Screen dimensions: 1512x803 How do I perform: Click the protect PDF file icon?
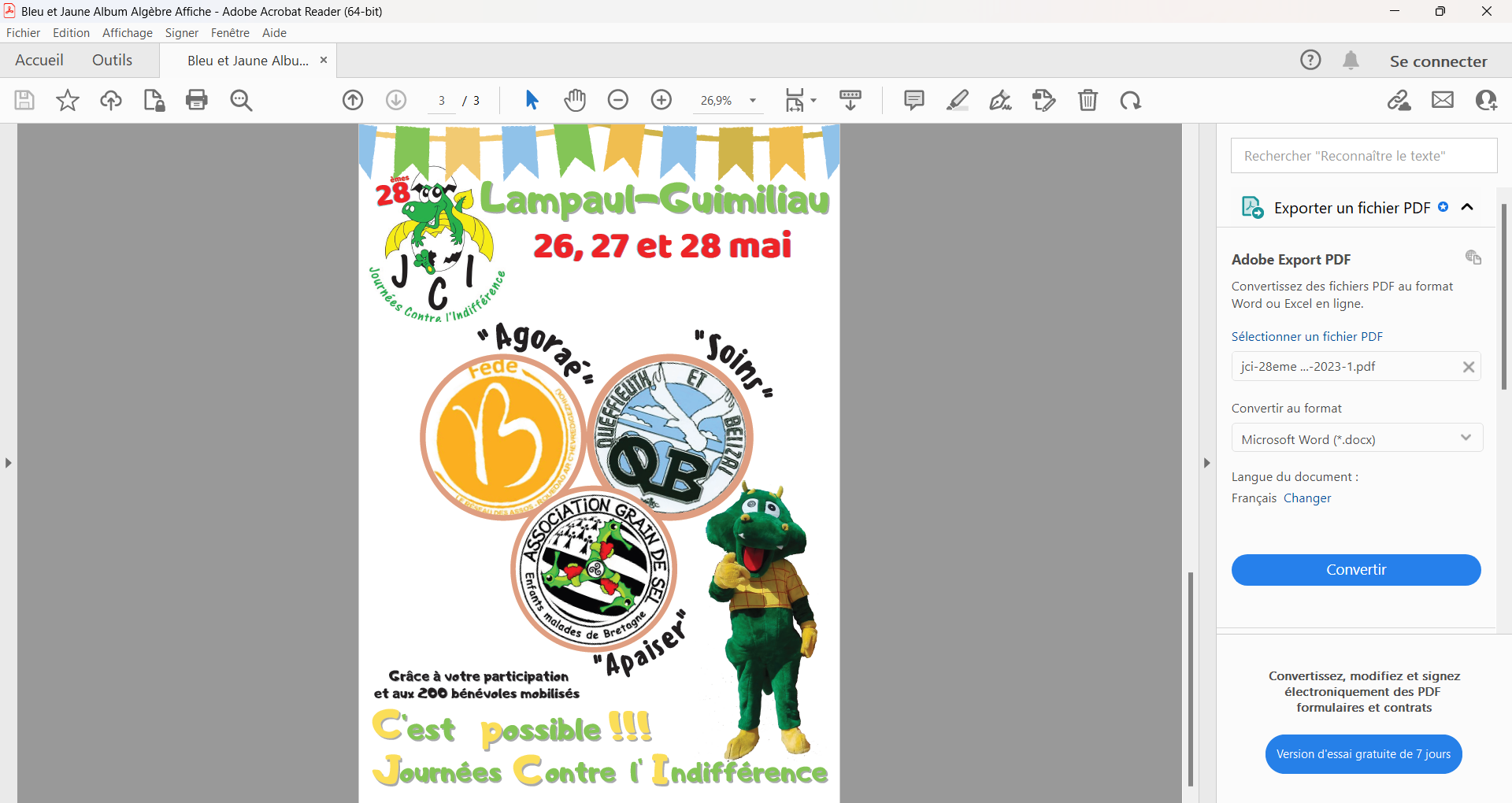coord(154,100)
